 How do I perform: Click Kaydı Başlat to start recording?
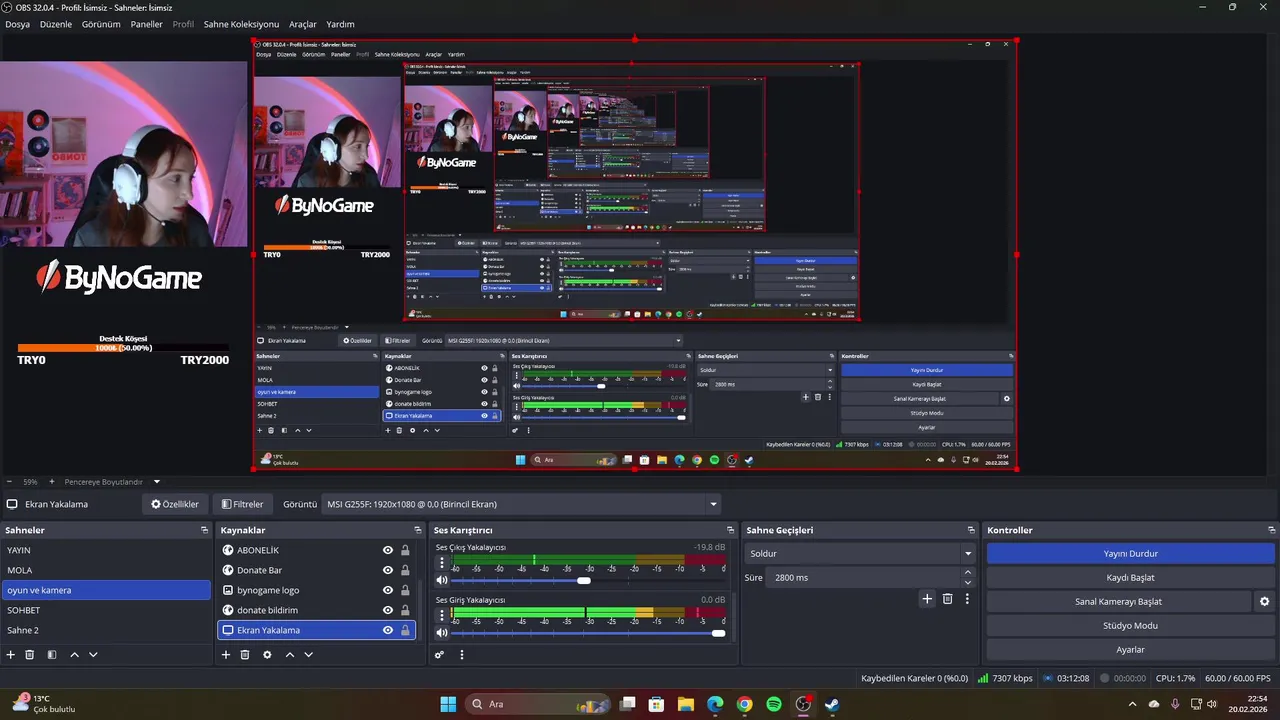click(x=1130, y=577)
